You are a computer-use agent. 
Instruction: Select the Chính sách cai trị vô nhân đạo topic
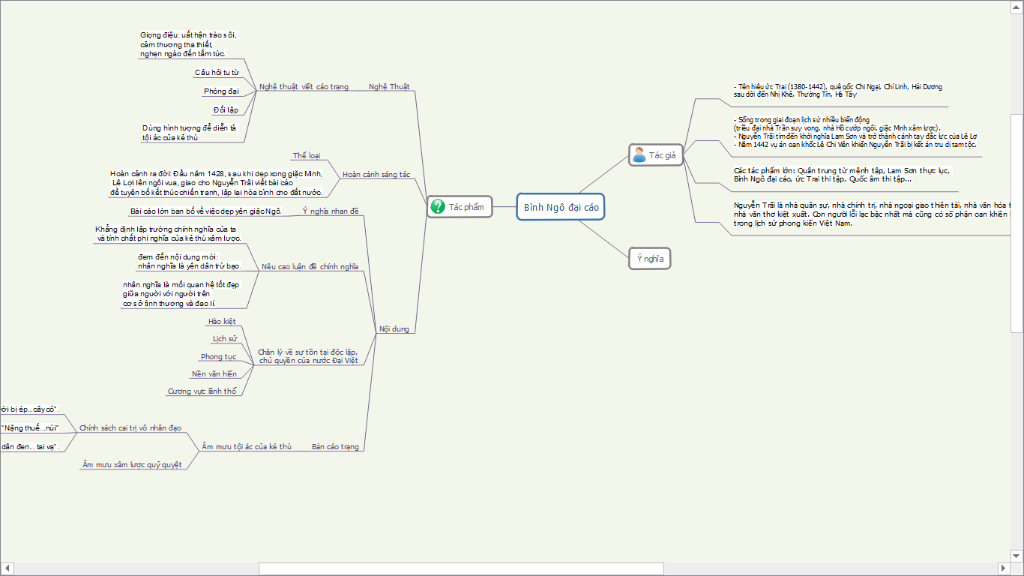(131, 428)
